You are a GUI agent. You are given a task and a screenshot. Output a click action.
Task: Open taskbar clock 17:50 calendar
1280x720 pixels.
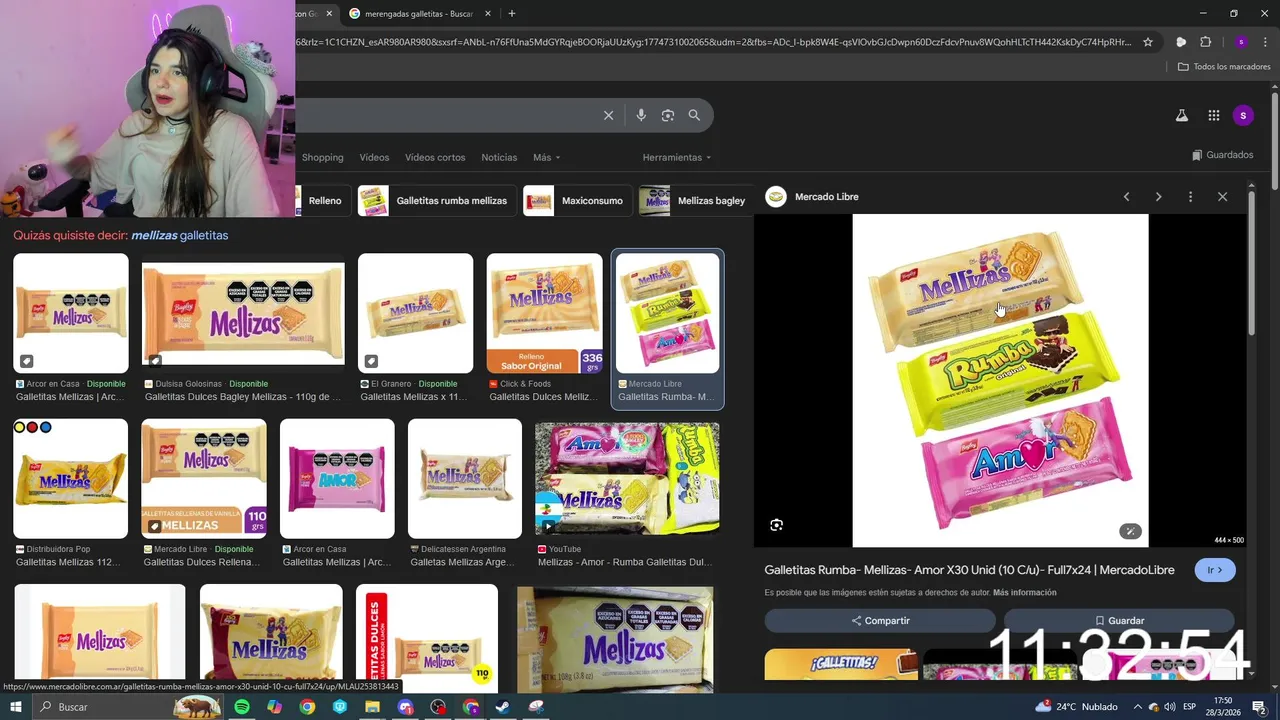coord(1223,707)
